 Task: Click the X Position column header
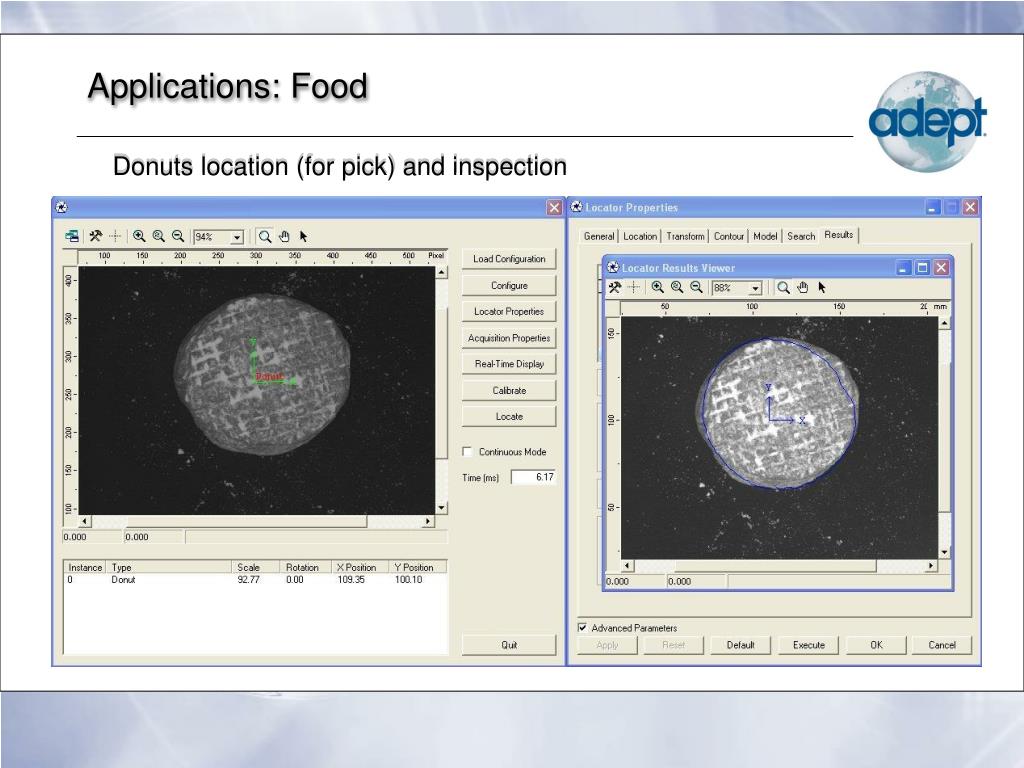tap(360, 568)
